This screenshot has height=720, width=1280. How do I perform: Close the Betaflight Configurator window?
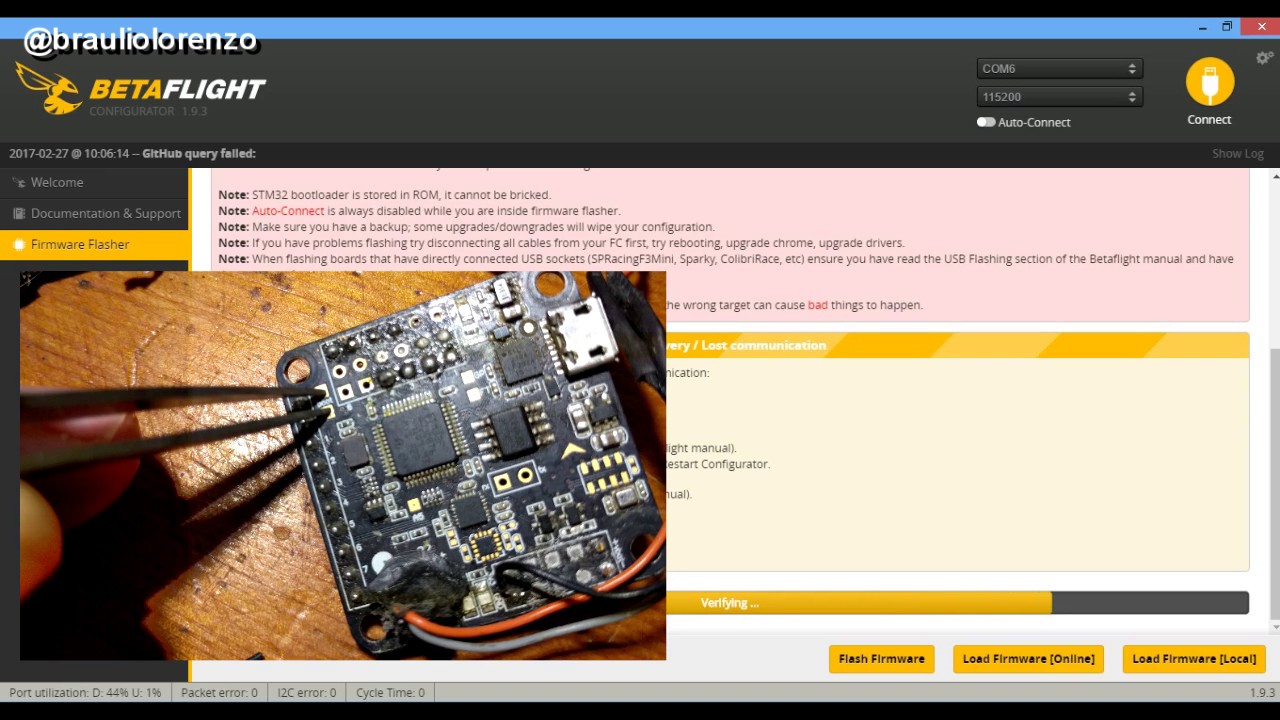pyautogui.click(x=1261, y=27)
